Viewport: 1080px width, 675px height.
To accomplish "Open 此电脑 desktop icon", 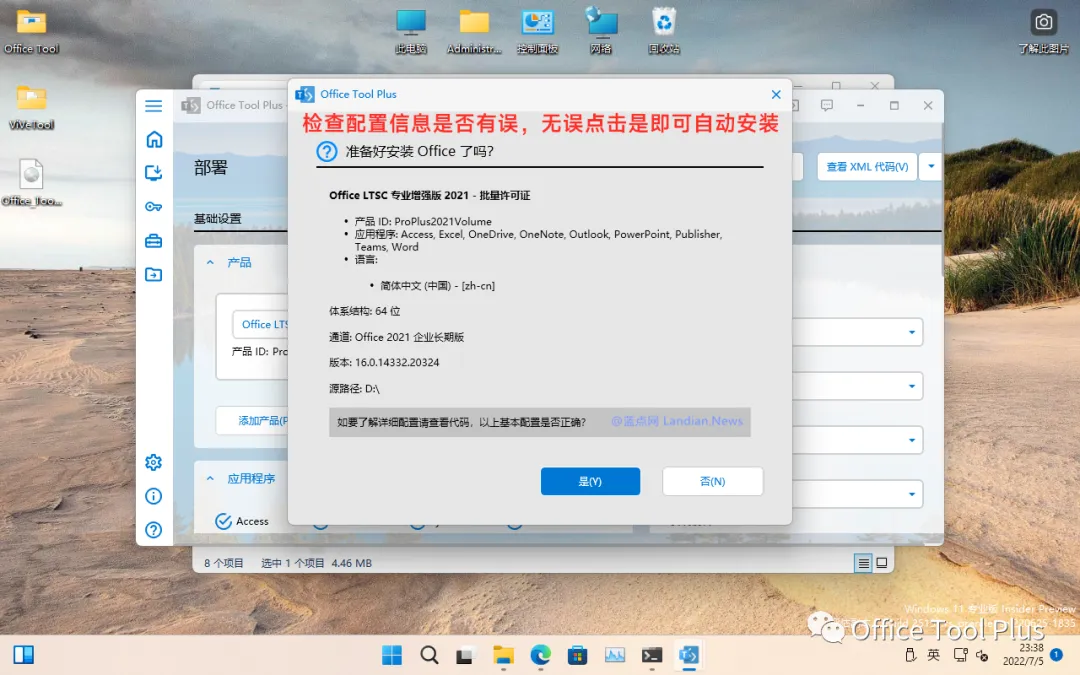I will tap(411, 32).
